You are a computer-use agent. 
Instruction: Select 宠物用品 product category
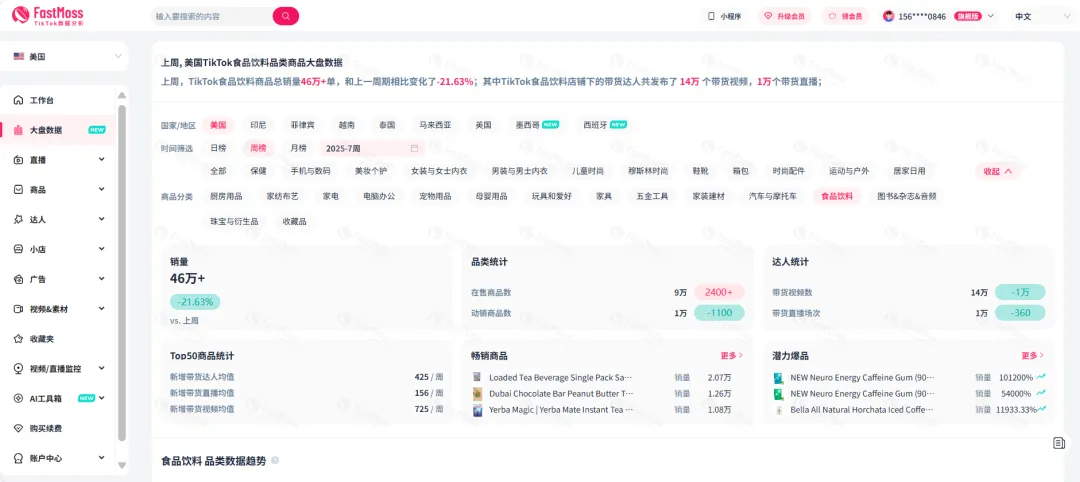point(435,196)
